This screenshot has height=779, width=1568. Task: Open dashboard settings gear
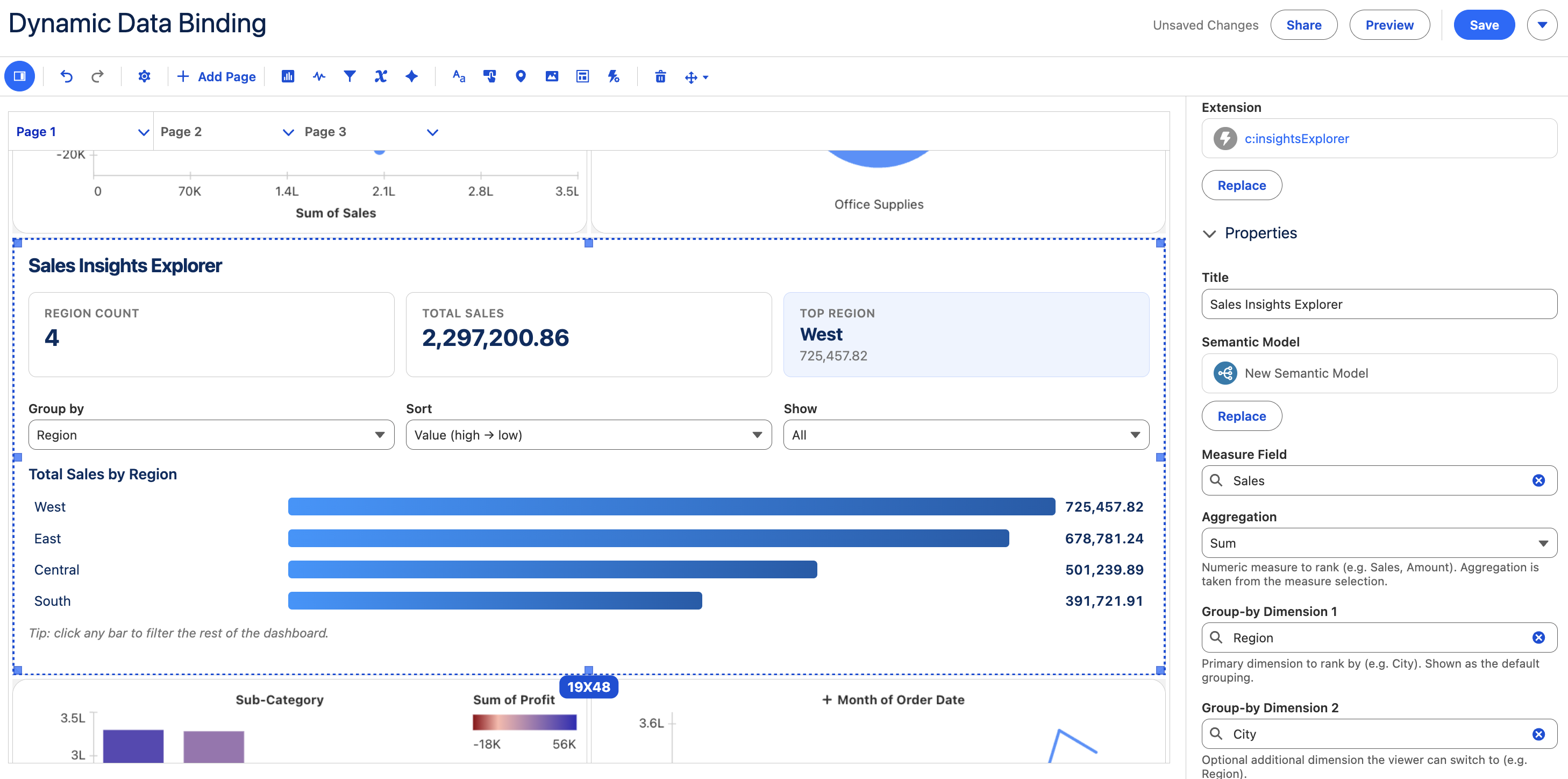tap(144, 76)
